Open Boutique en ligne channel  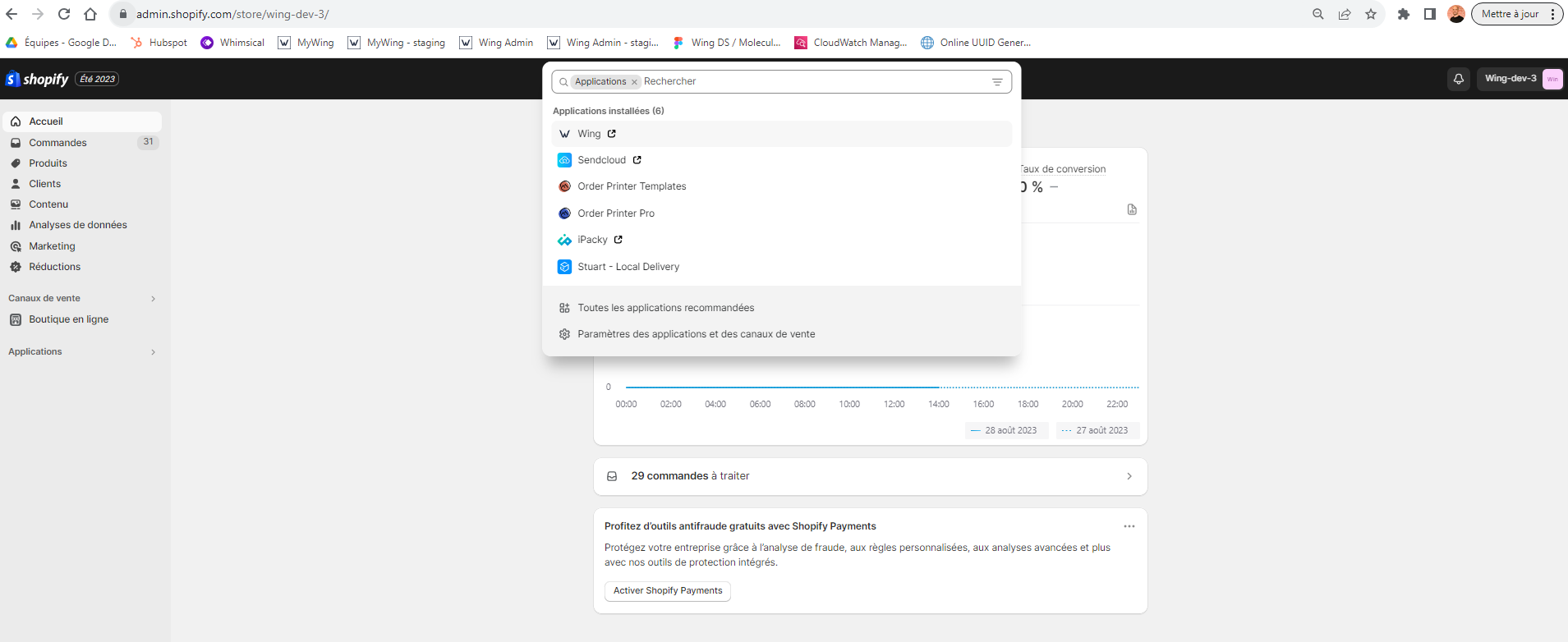tap(82, 319)
